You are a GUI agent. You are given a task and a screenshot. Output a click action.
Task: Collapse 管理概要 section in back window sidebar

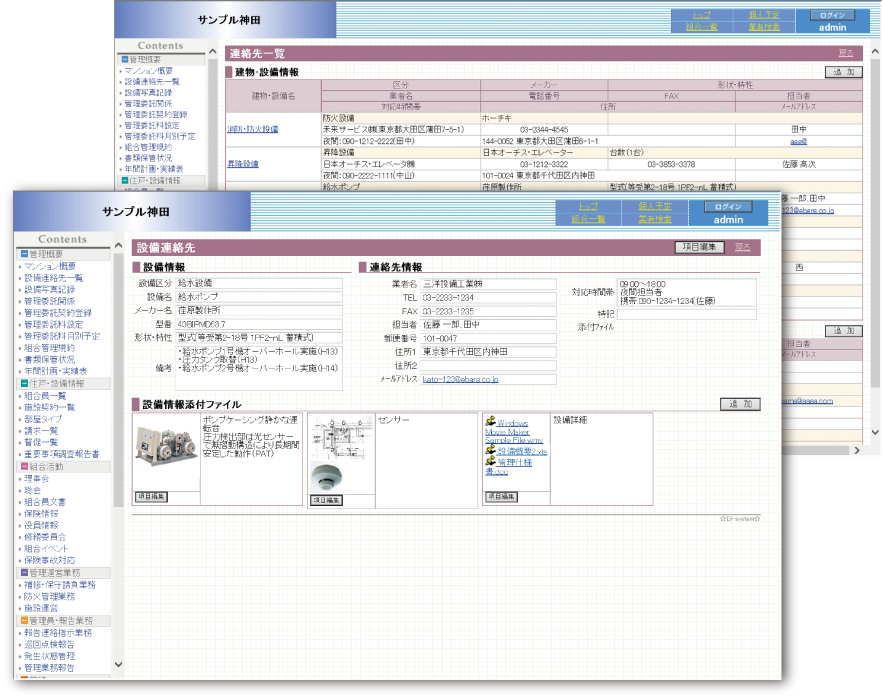pyautogui.click(x=125, y=59)
